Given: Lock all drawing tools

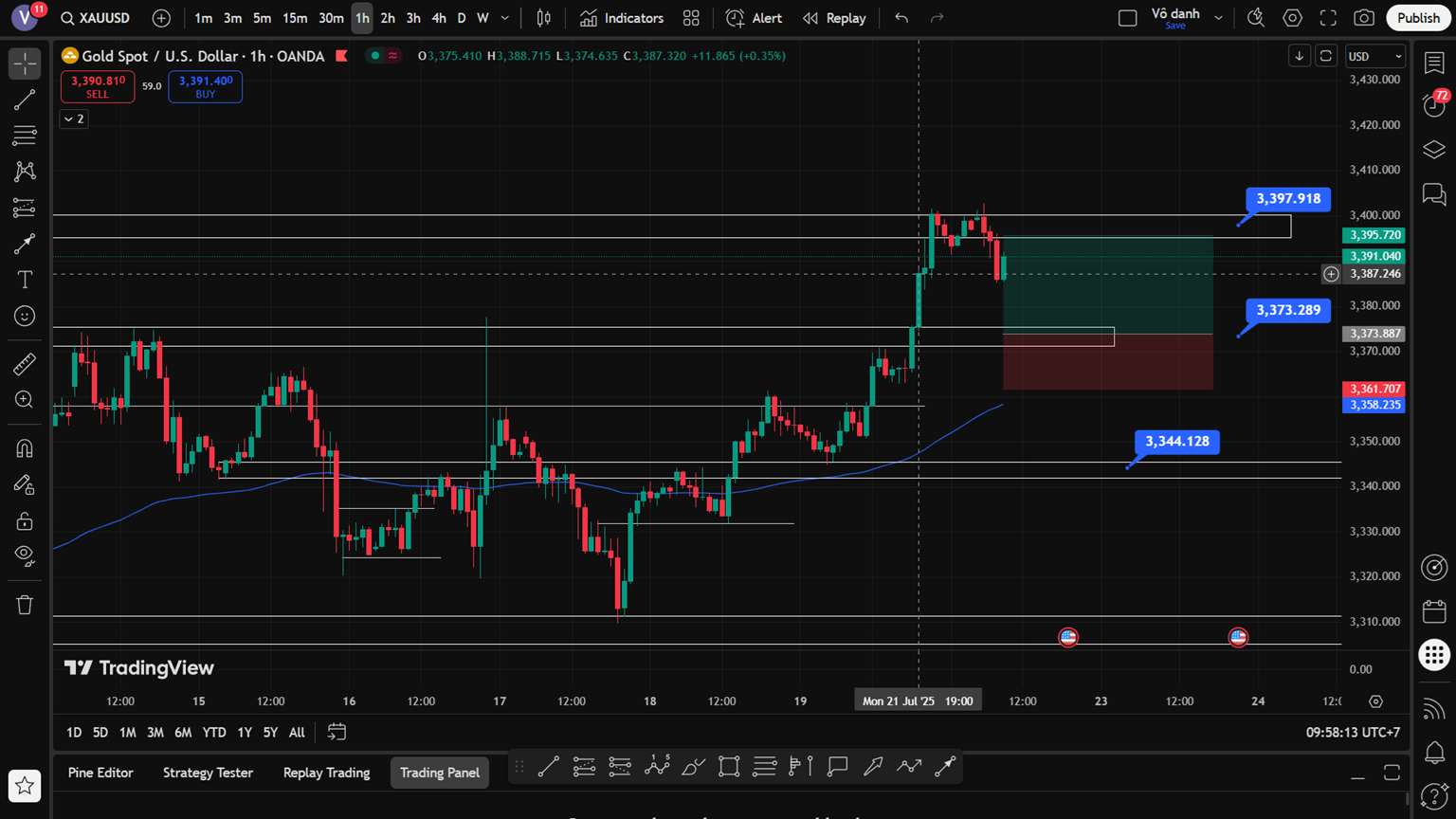Looking at the screenshot, I should pos(25,520).
